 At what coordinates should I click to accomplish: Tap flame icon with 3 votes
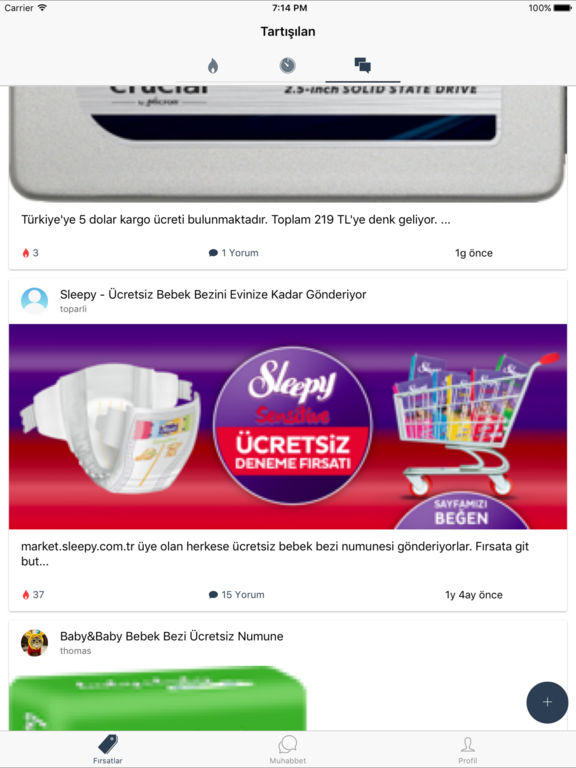tap(26, 253)
